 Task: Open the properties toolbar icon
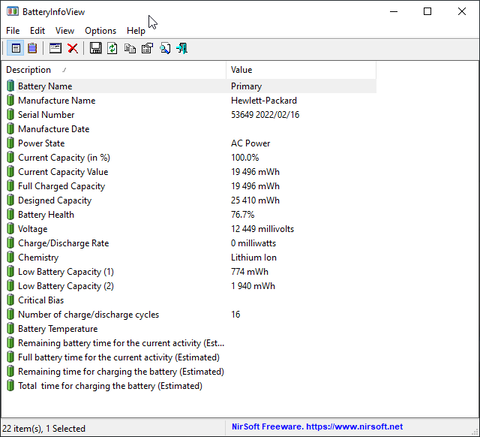click(147, 49)
